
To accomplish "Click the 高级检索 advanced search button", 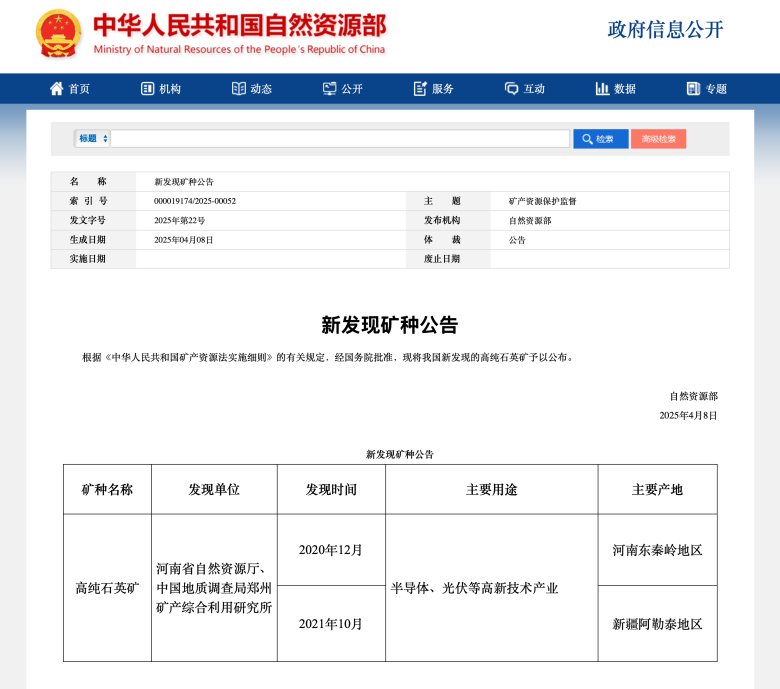I will pos(658,139).
